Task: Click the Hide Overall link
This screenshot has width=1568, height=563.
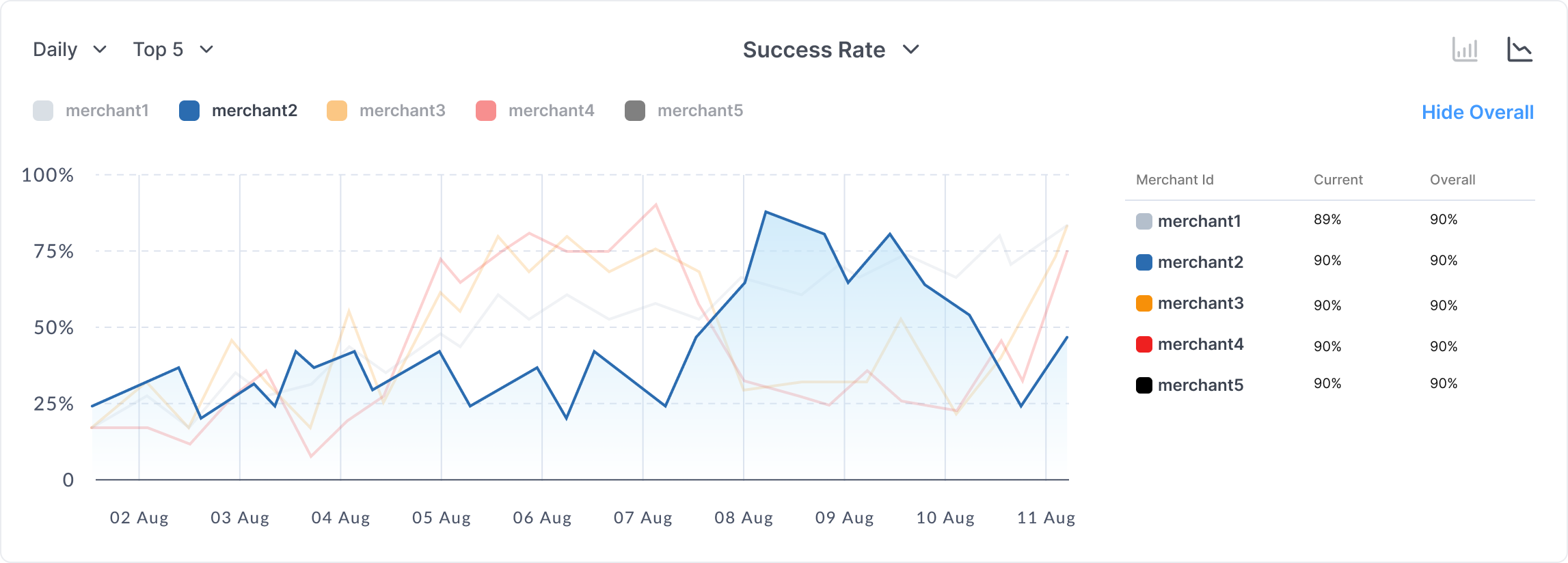Action: pyautogui.click(x=1477, y=112)
